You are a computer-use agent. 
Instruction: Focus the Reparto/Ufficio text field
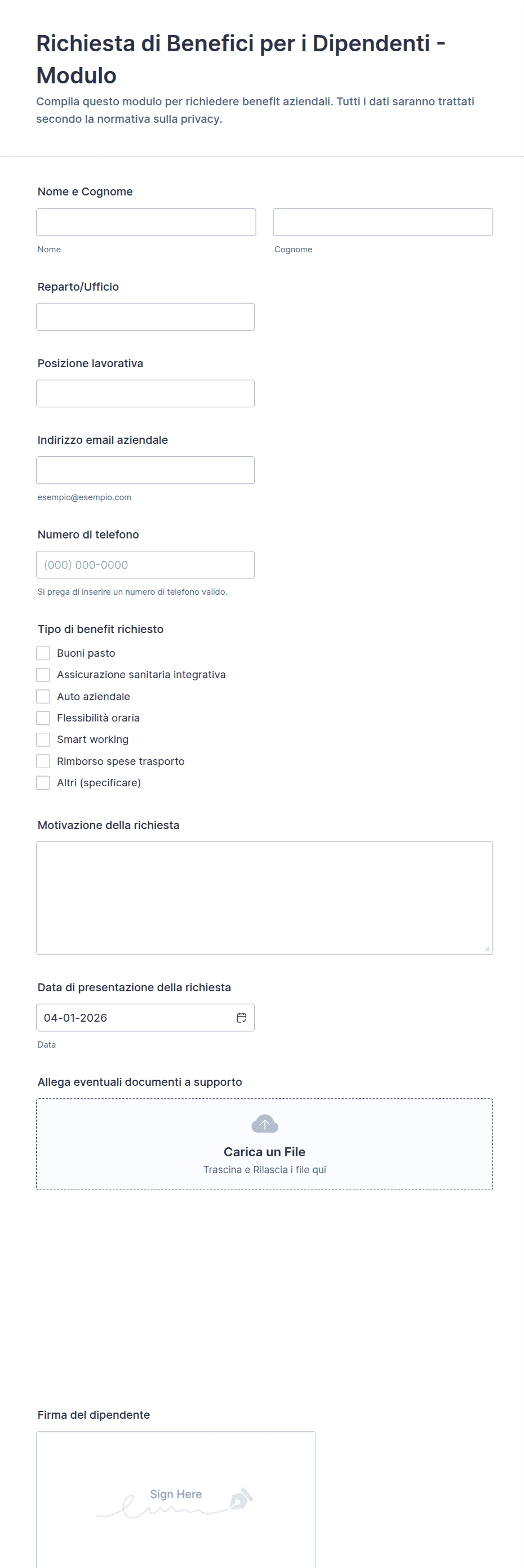pyautogui.click(x=145, y=317)
